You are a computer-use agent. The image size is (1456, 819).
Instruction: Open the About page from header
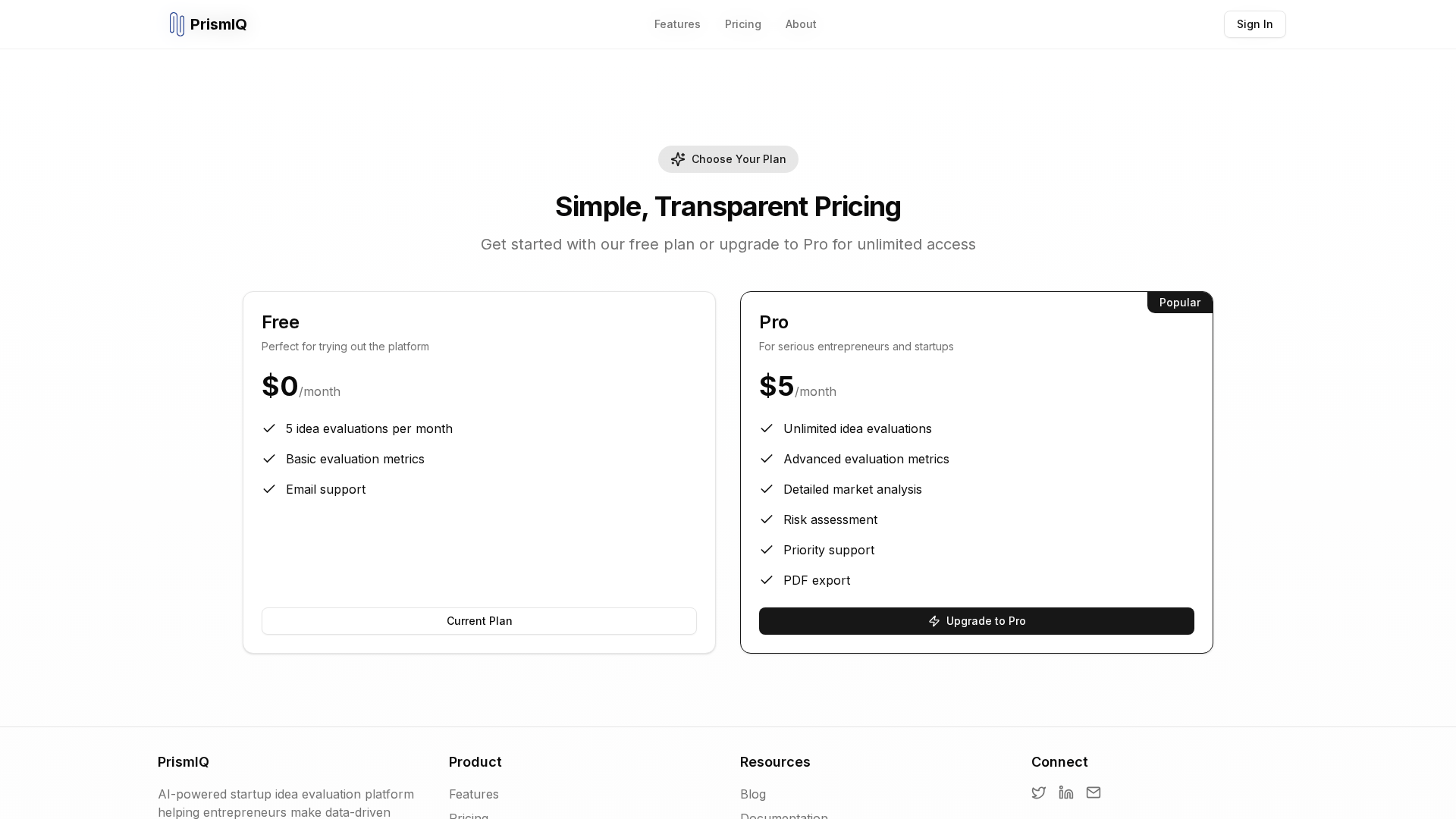[x=800, y=24]
